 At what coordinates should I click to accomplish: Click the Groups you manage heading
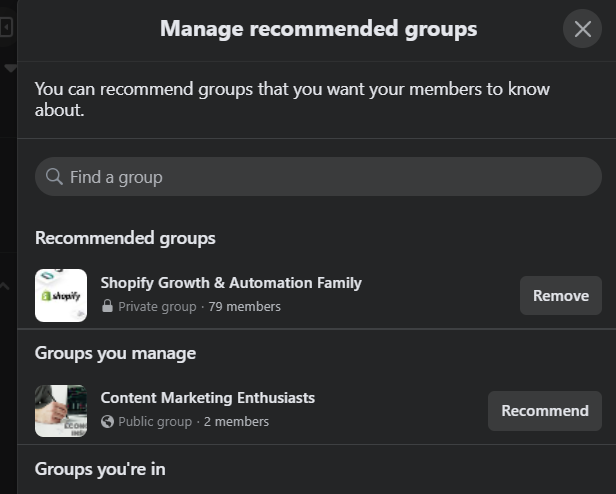point(115,353)
